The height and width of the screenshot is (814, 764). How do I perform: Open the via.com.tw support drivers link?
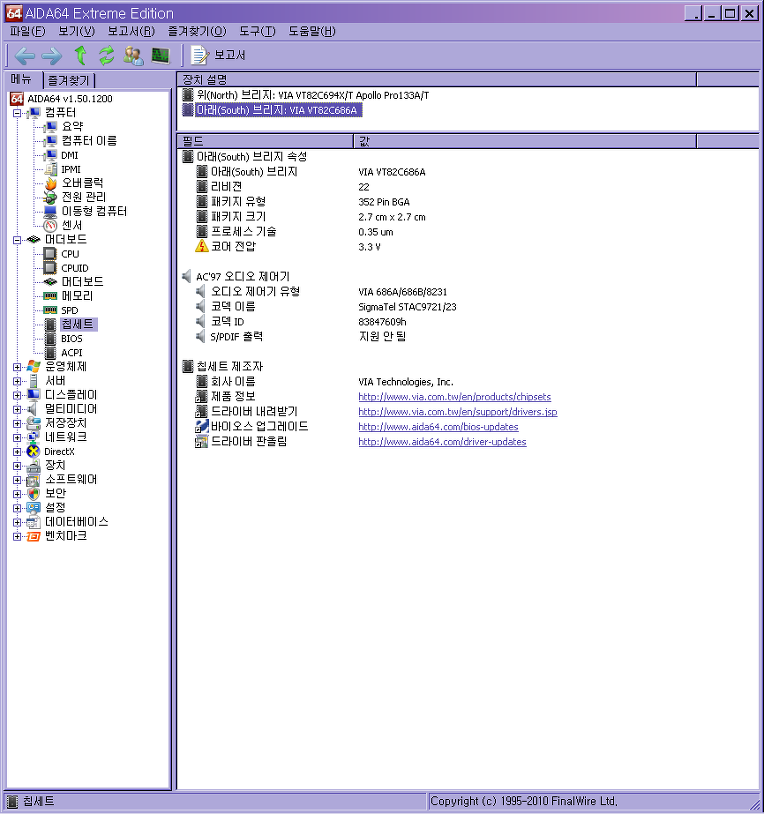click(x=458, y=412)
